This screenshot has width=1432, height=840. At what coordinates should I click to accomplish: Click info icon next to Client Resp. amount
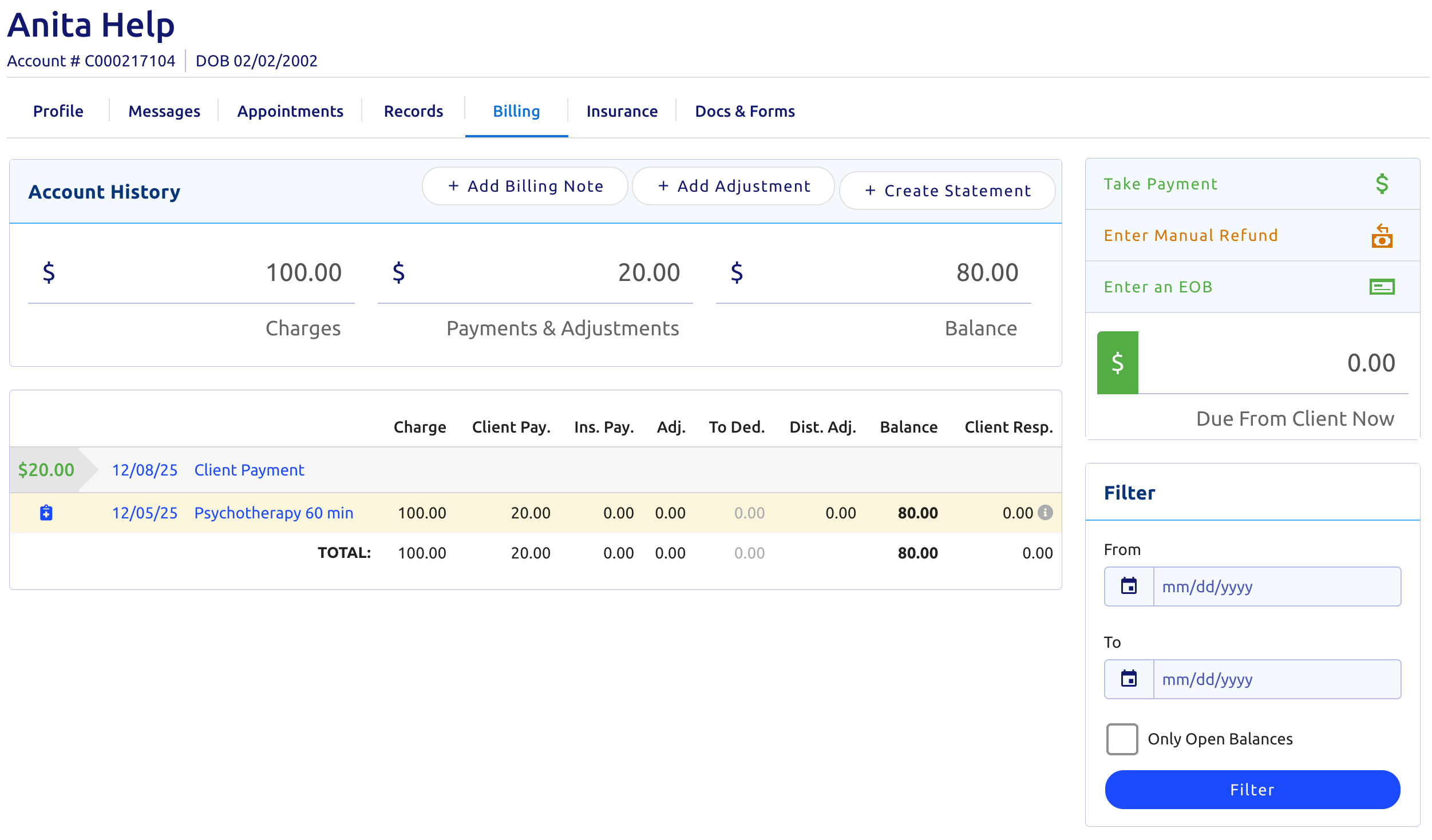click(1045, 513)
